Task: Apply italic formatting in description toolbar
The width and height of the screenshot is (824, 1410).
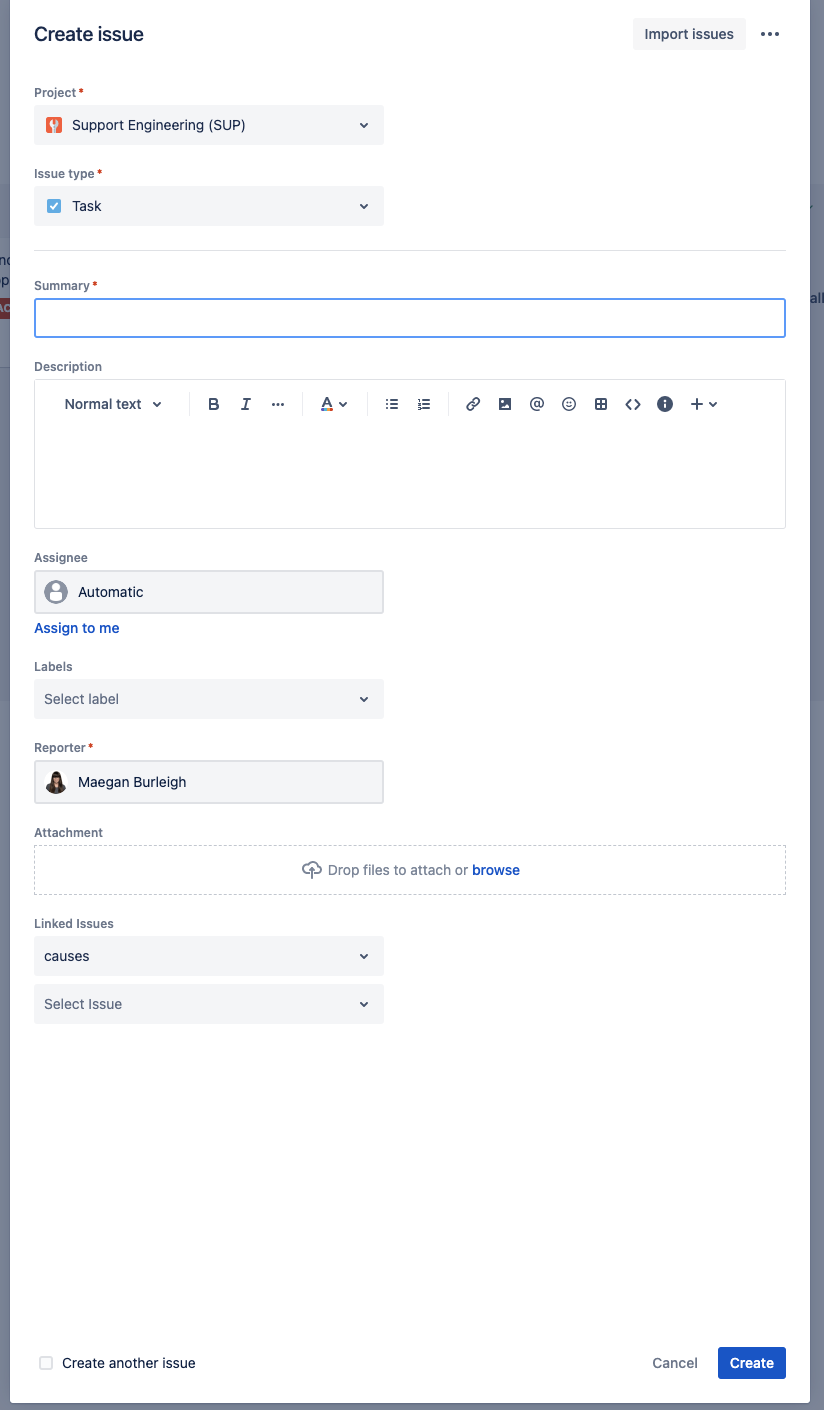Action: coord(245,404)
